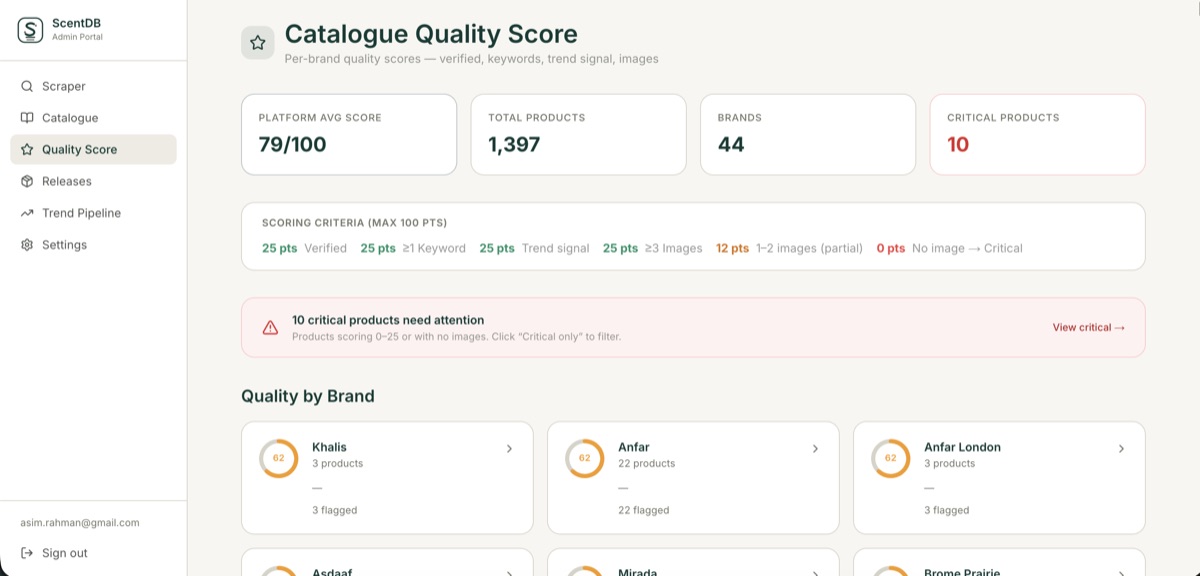Click the warning triangle icon in alert
The image size is (1200, 576).
(x=270, y=328)
